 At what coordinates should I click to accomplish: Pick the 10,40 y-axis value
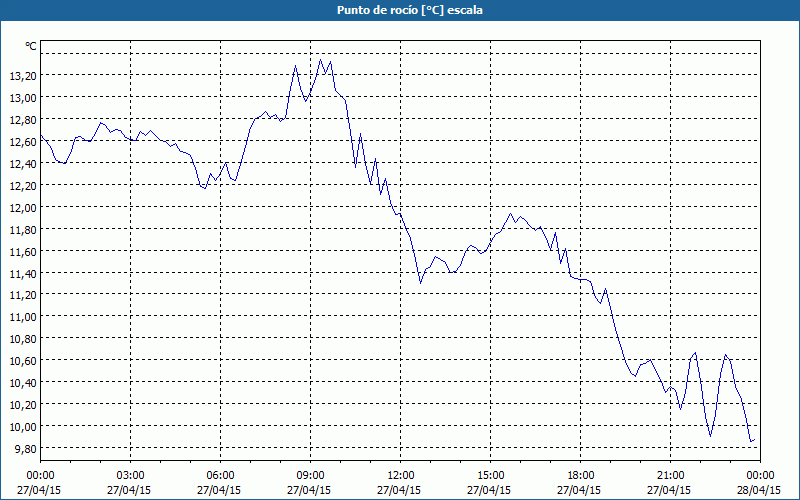tap(22, 383)
